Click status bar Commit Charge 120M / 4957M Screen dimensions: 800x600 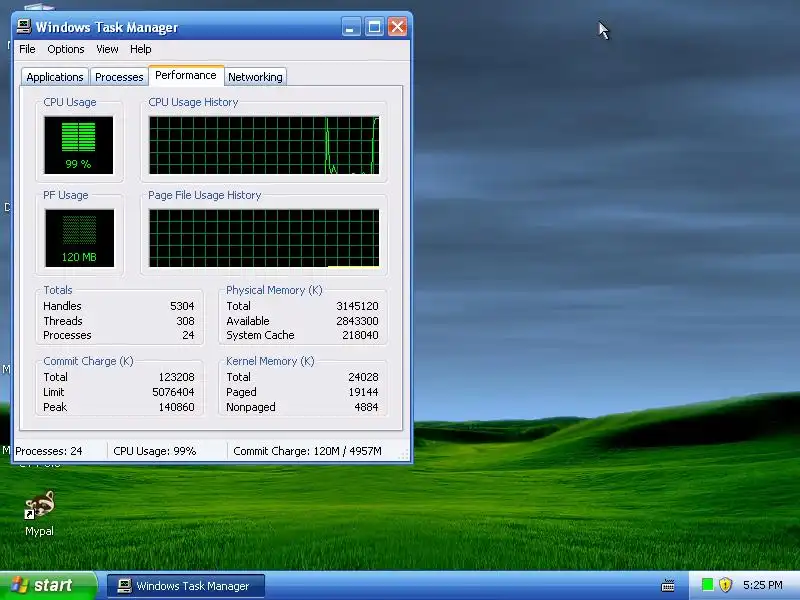[307, 451]
